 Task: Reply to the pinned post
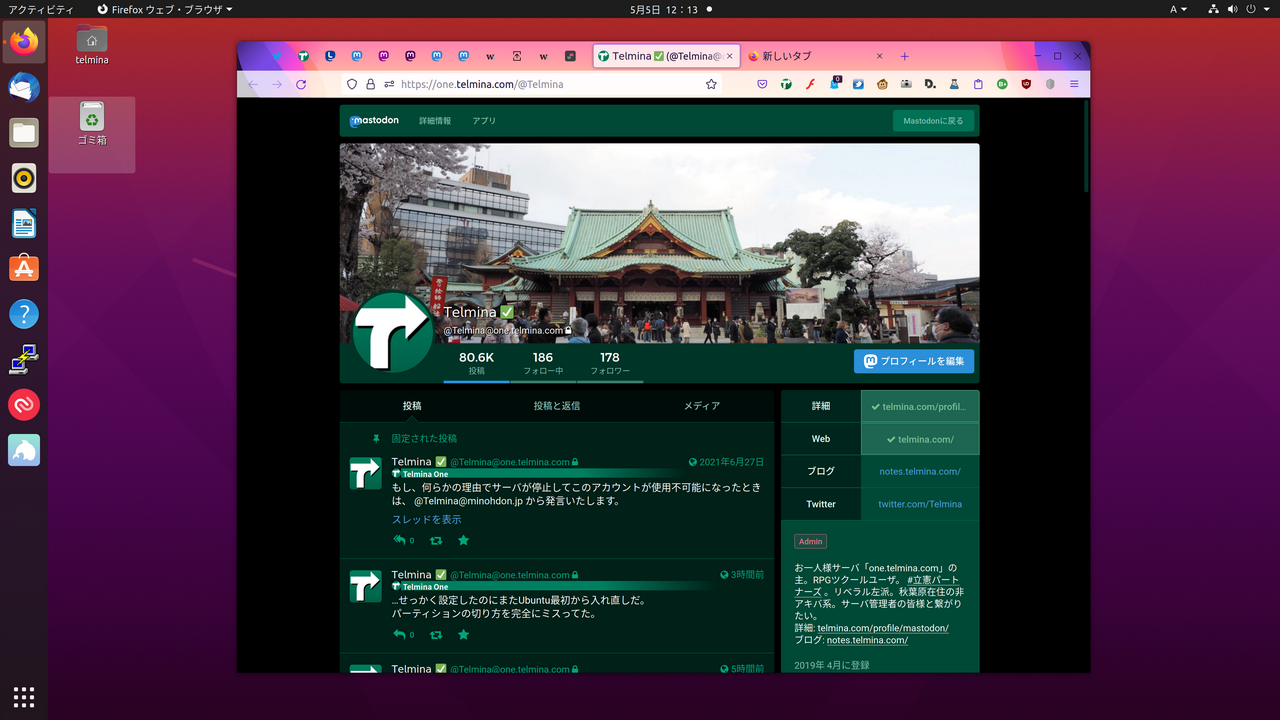click(399, 540)
